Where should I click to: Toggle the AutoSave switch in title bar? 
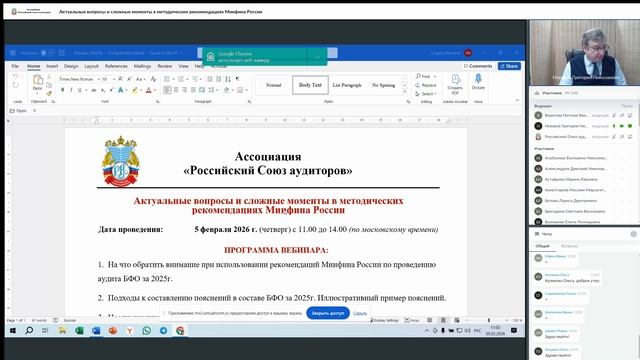pos(47,53)
